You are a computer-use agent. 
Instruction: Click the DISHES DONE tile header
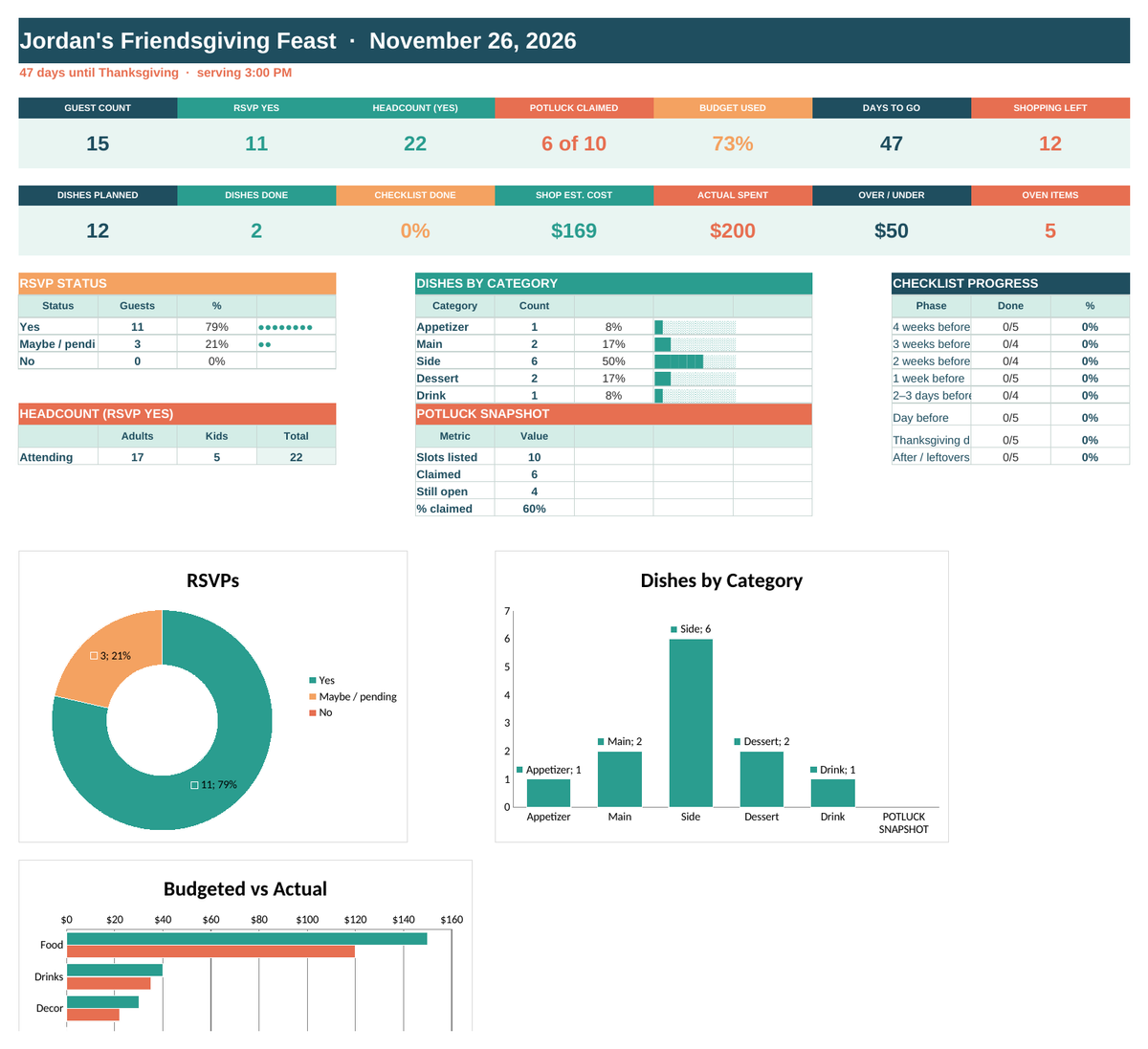coord(256,195)
